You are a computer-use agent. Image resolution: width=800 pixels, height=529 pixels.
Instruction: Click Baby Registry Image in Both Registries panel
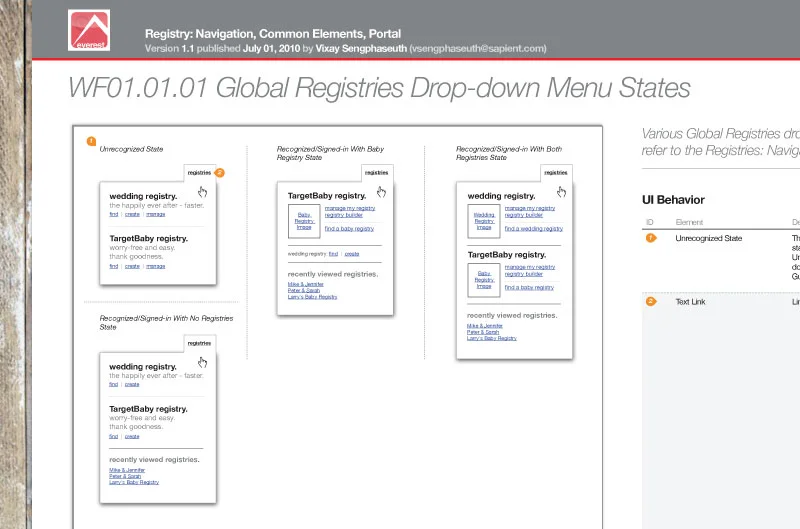pyautogui.click(x=484, y=280)
